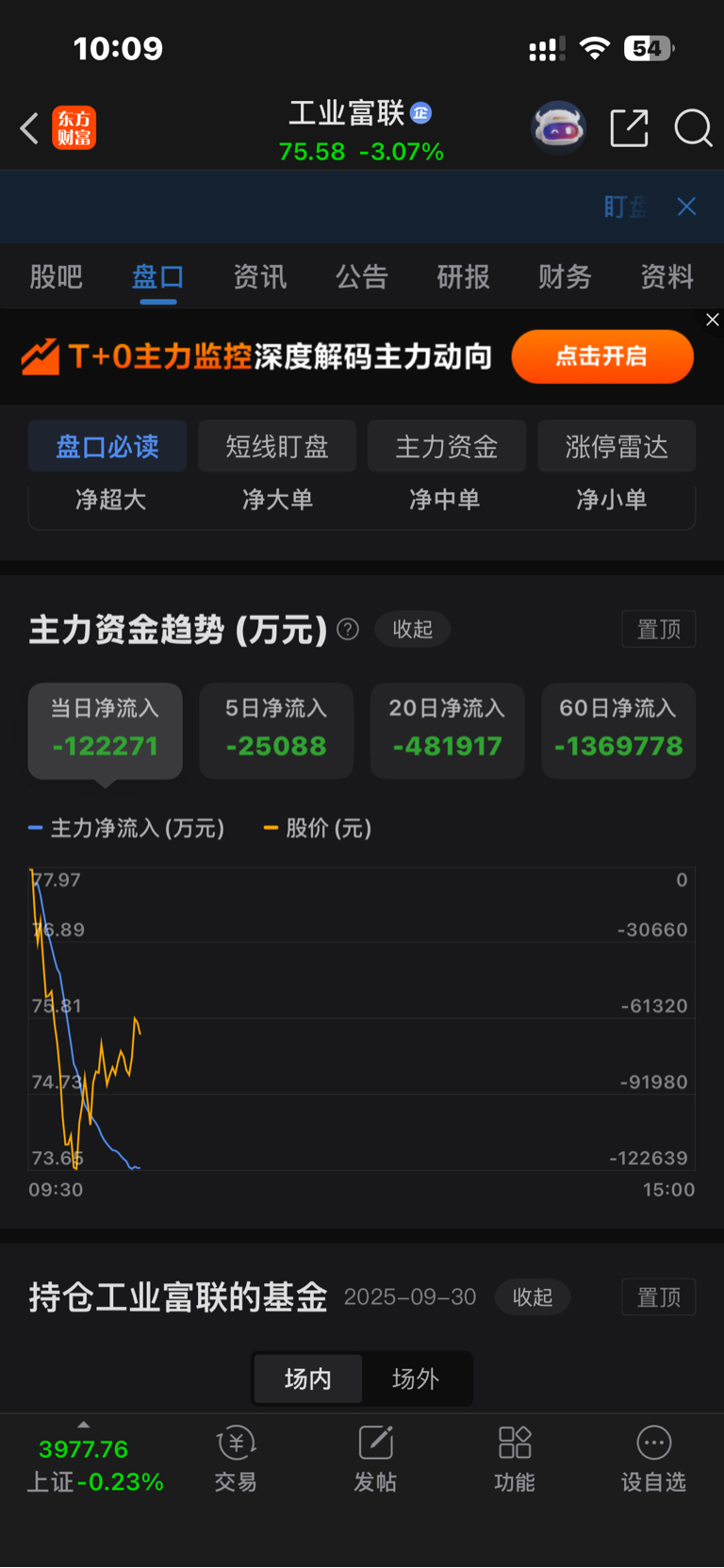Tap the Wi-Fi status icon

click(594, 48)
